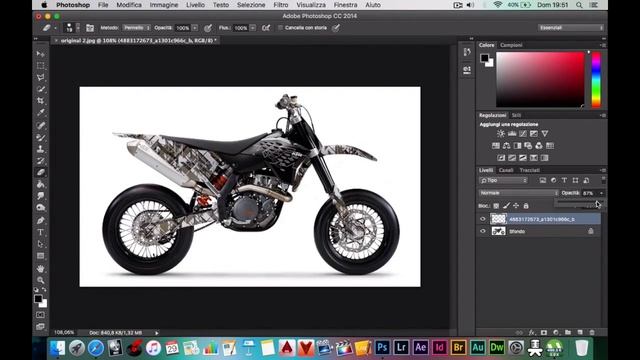Open Photoshop from the Dock
640x360 pixels.
click(x=382, y=347)
